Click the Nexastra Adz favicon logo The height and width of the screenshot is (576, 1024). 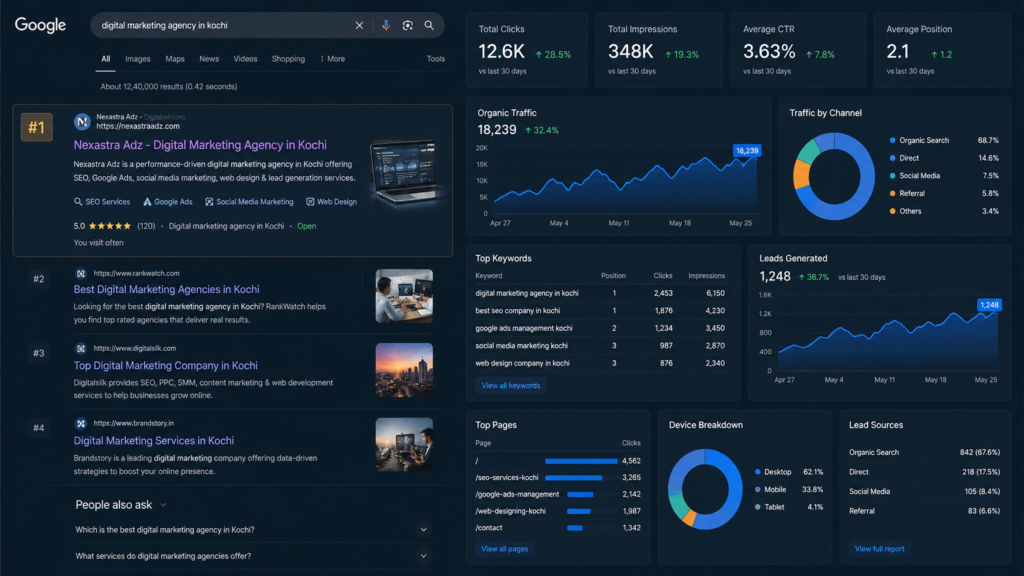pyautogui.click(x=82, y=121)
